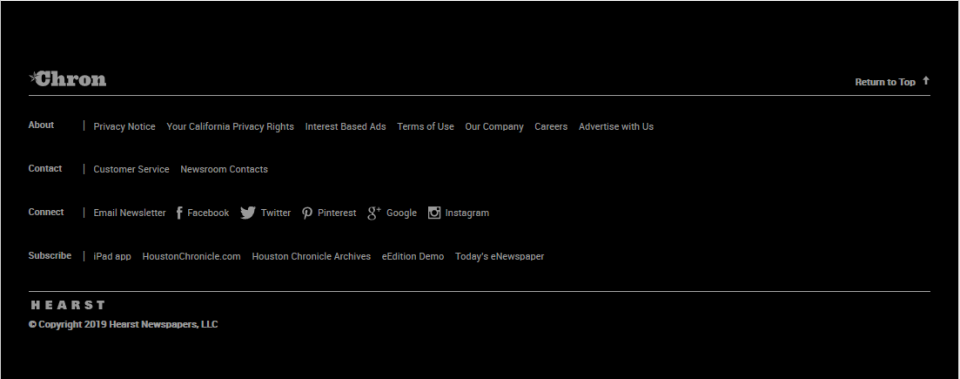Click the Return to Top arrow icon
Image resolution: width=960 pixels, height=379 pixels.
[926, 81]
